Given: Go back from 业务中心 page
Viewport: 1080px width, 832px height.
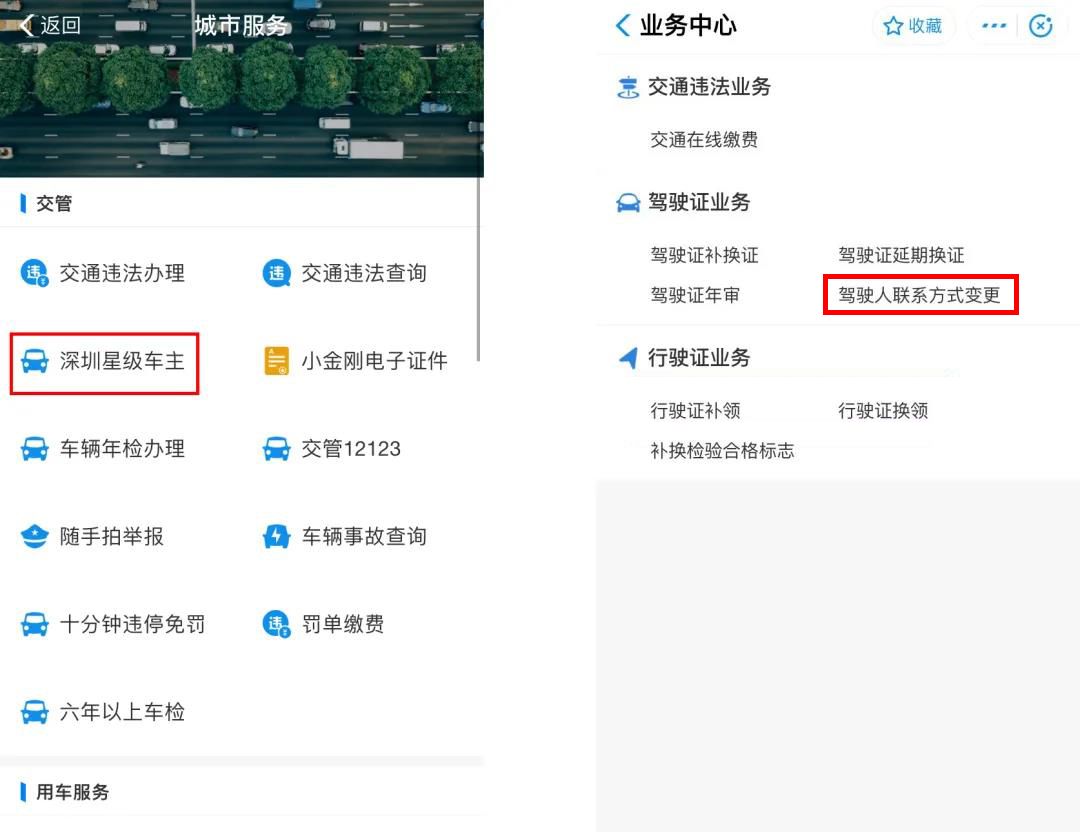Looking at the screenshot, I should point(623,26).
